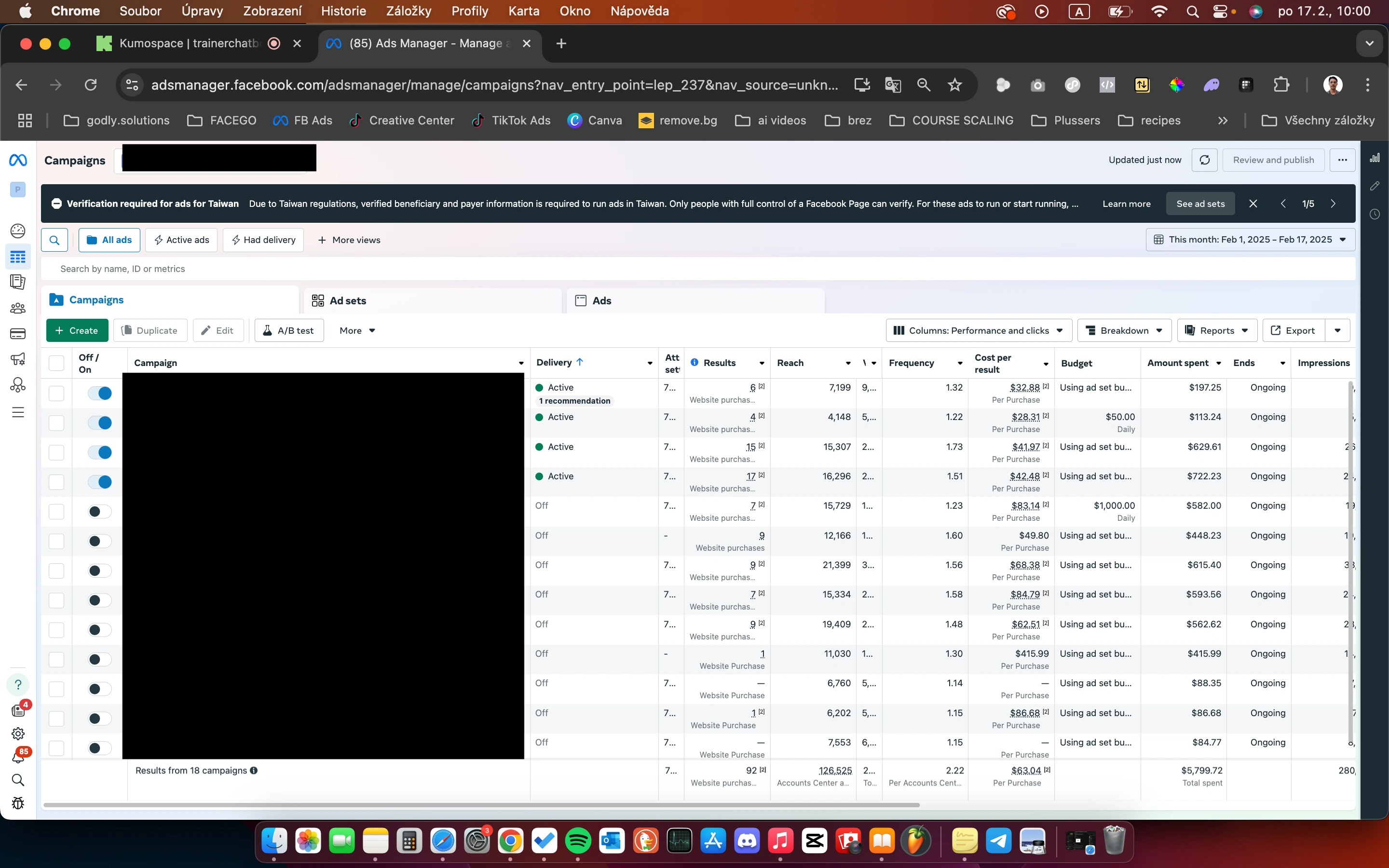The width and height of the screenshot is (1389, 868).
Task: Open the Historie menu in the menu bar
Action: (x=343, y=11)
